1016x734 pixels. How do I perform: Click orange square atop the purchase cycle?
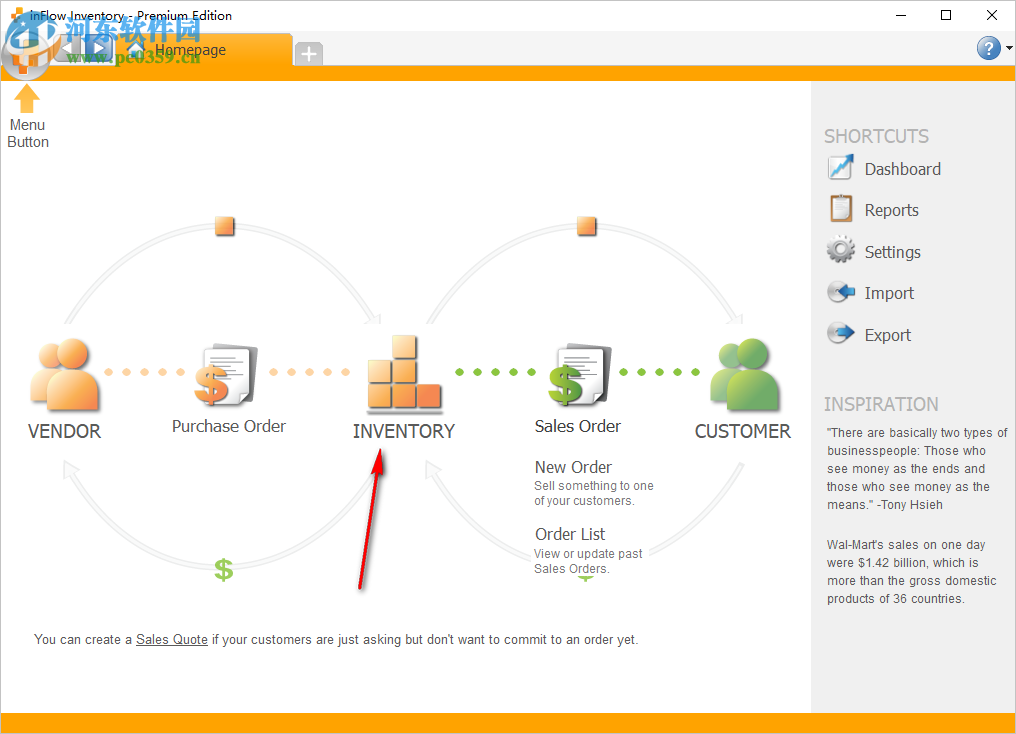pyautogui.click(x=224, y=226)
